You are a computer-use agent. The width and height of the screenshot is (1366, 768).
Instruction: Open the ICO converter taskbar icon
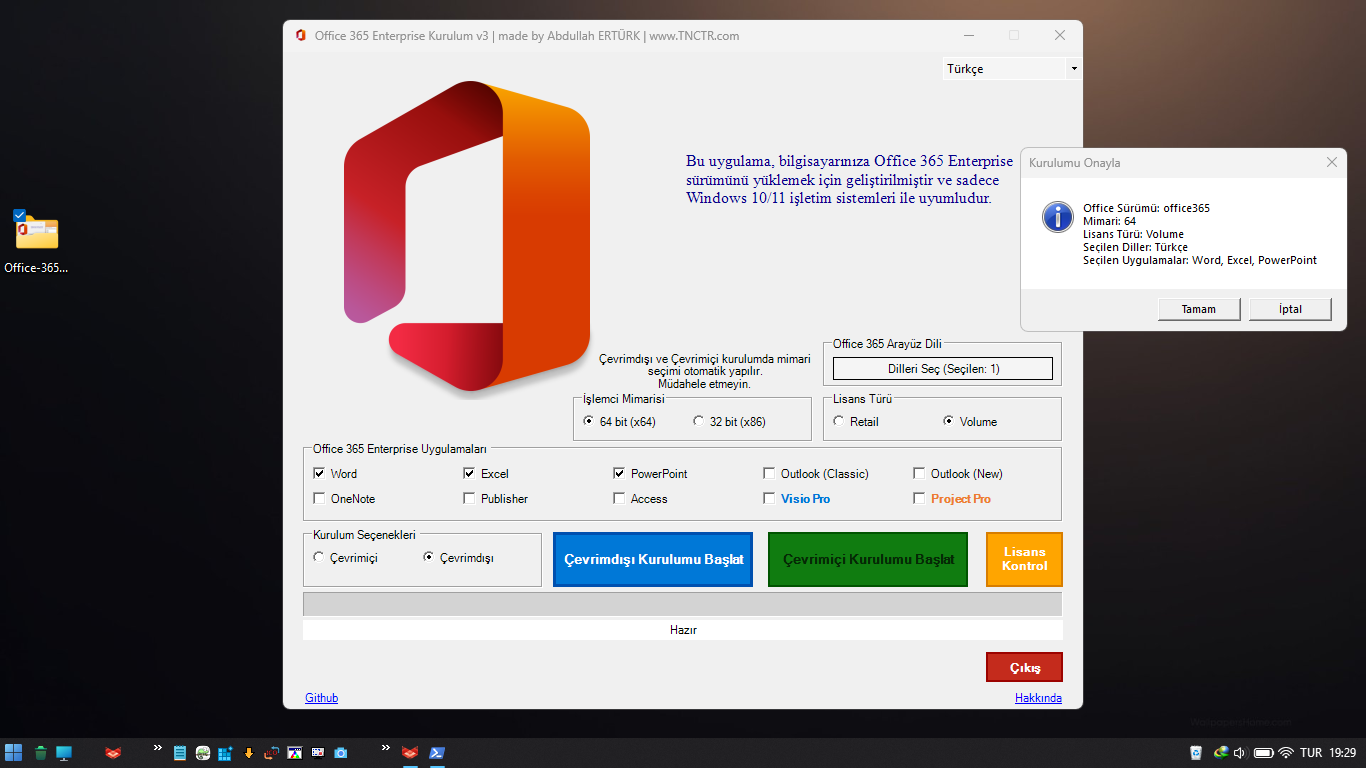[x=271, y=753]
